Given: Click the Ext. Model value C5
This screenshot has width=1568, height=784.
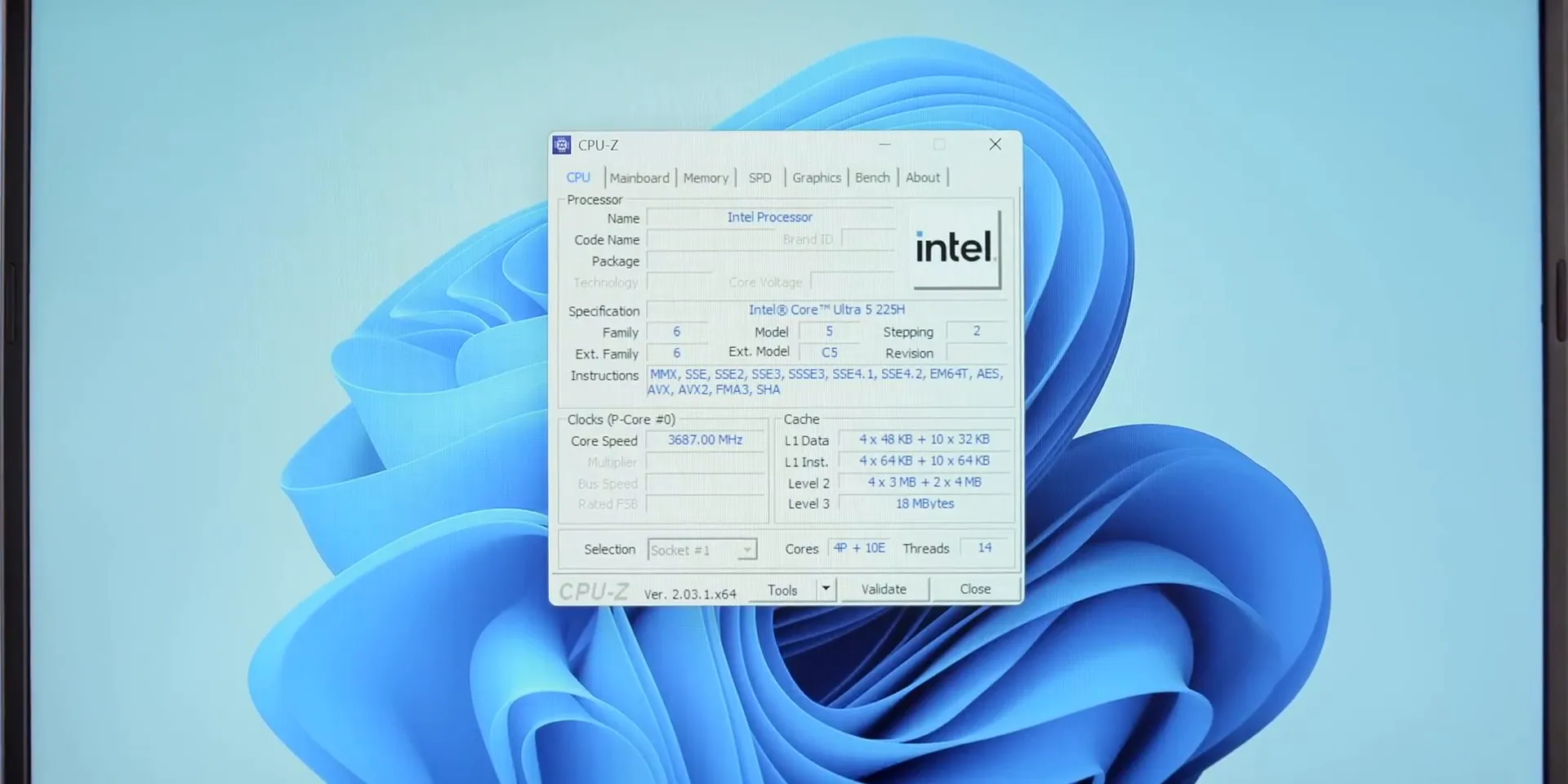Looking at the screenshot, I should click(x=829, y=352).
